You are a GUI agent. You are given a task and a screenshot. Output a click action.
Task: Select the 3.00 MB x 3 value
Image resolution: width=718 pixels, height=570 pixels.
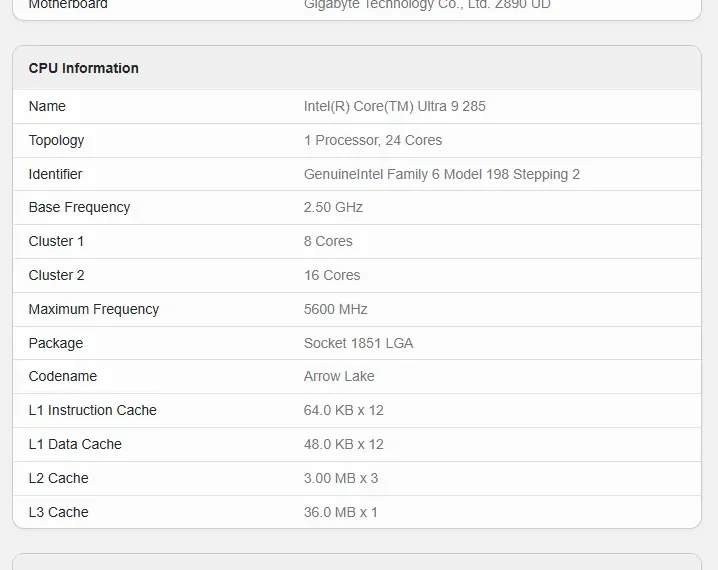click(341, 478)
